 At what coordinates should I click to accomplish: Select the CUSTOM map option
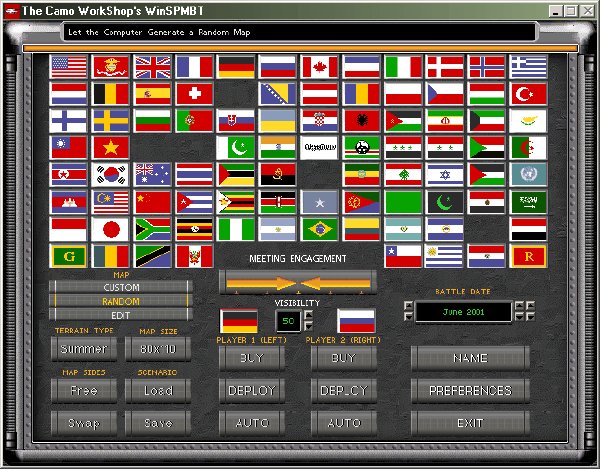(x=121, y=287)
